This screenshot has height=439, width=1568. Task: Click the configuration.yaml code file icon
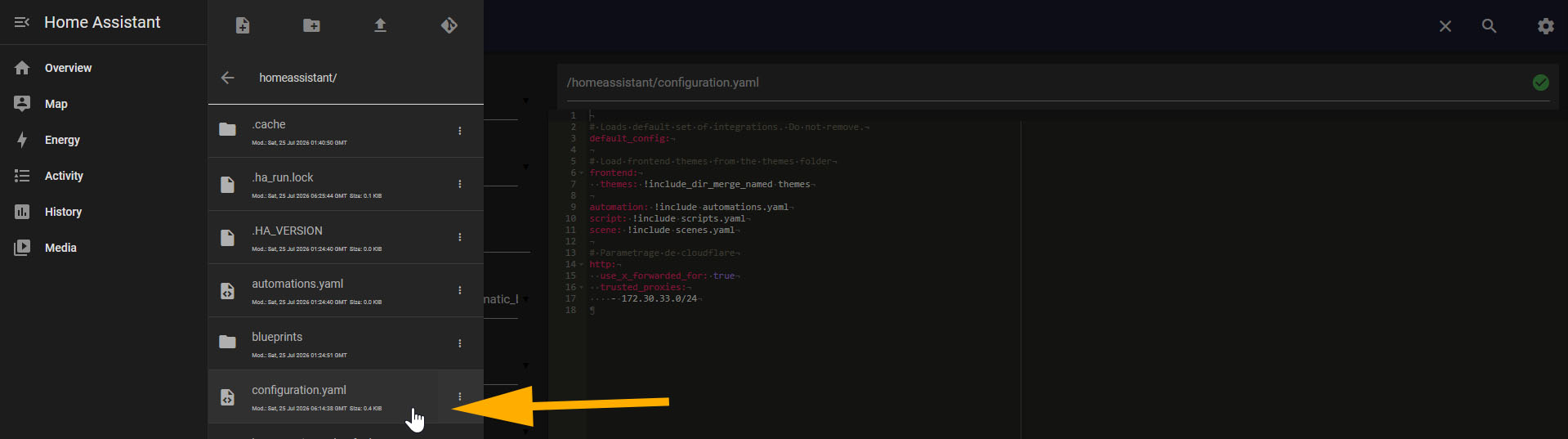[x=228, y=397]
